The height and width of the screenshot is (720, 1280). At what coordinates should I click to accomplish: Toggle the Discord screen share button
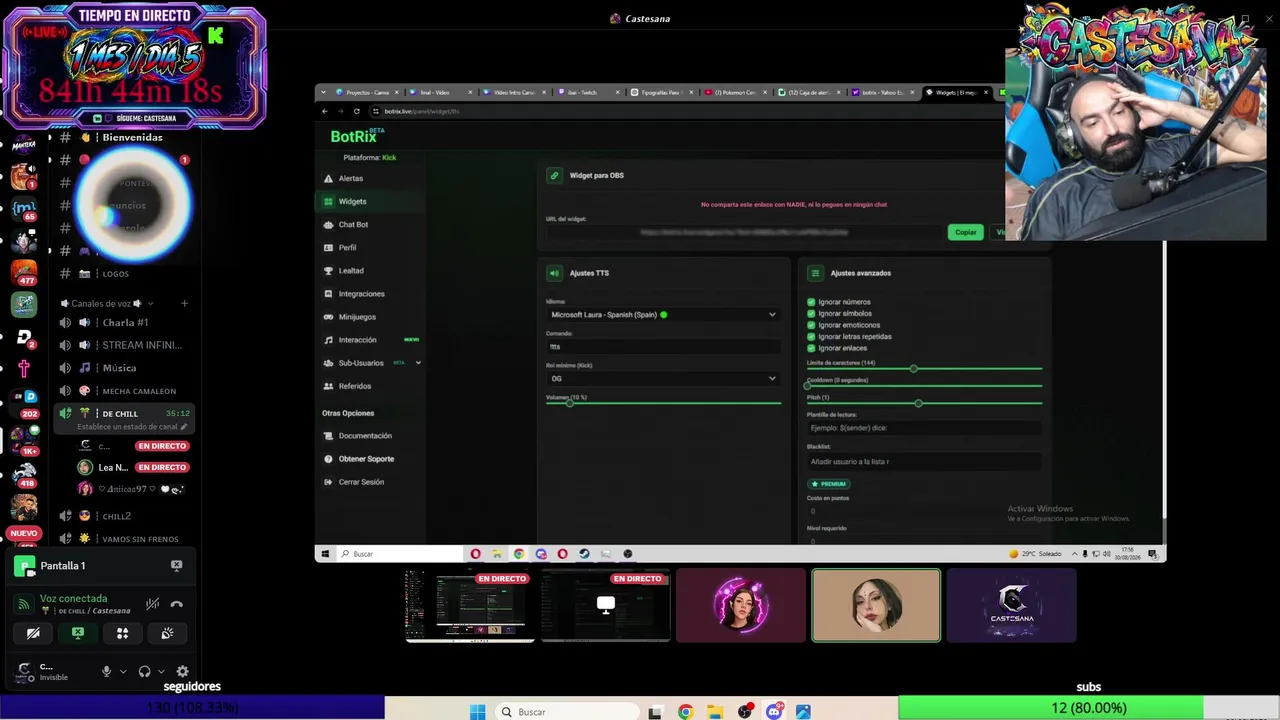point(78,633)
